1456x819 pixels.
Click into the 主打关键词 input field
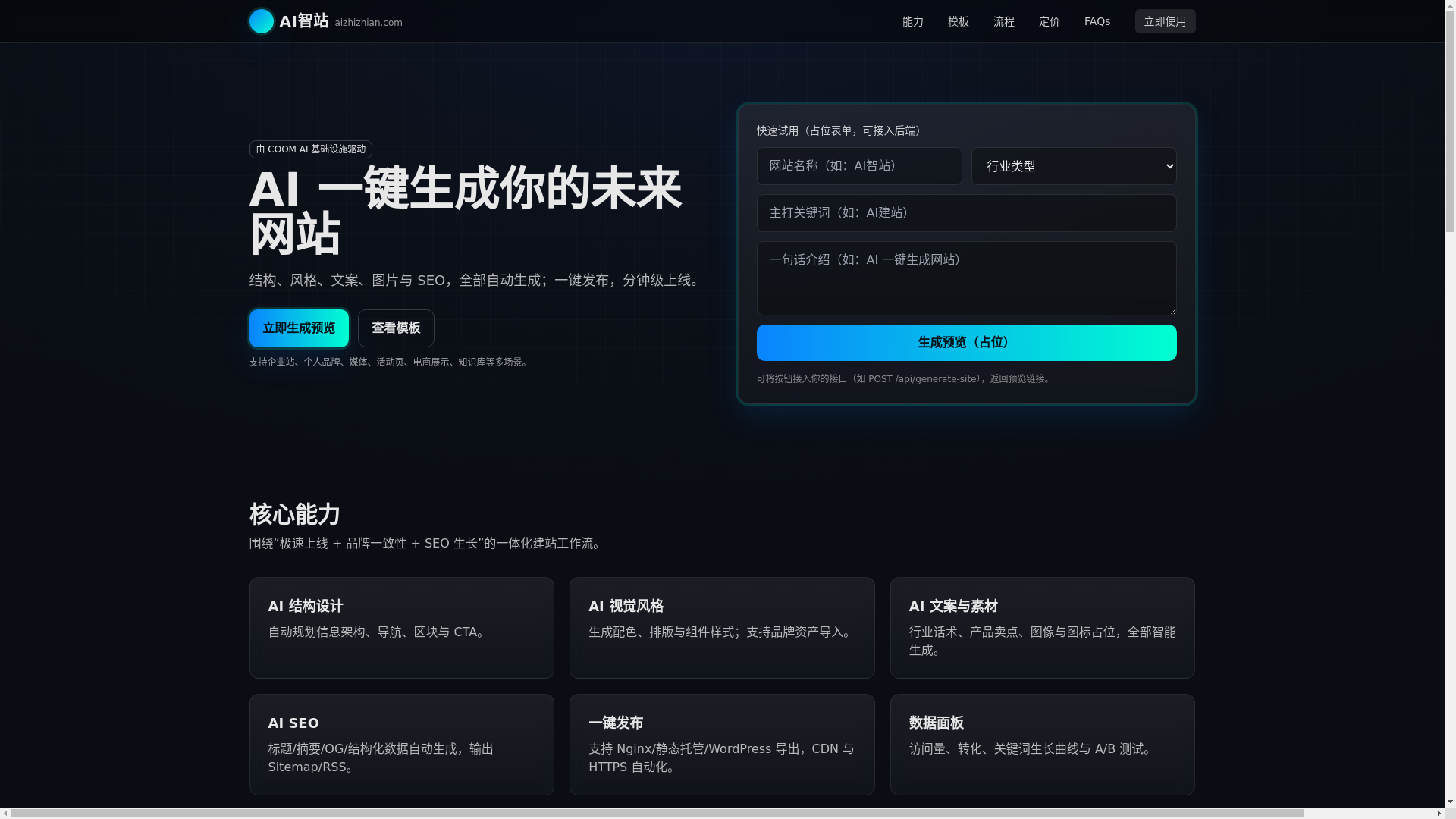tap(965, 213)
